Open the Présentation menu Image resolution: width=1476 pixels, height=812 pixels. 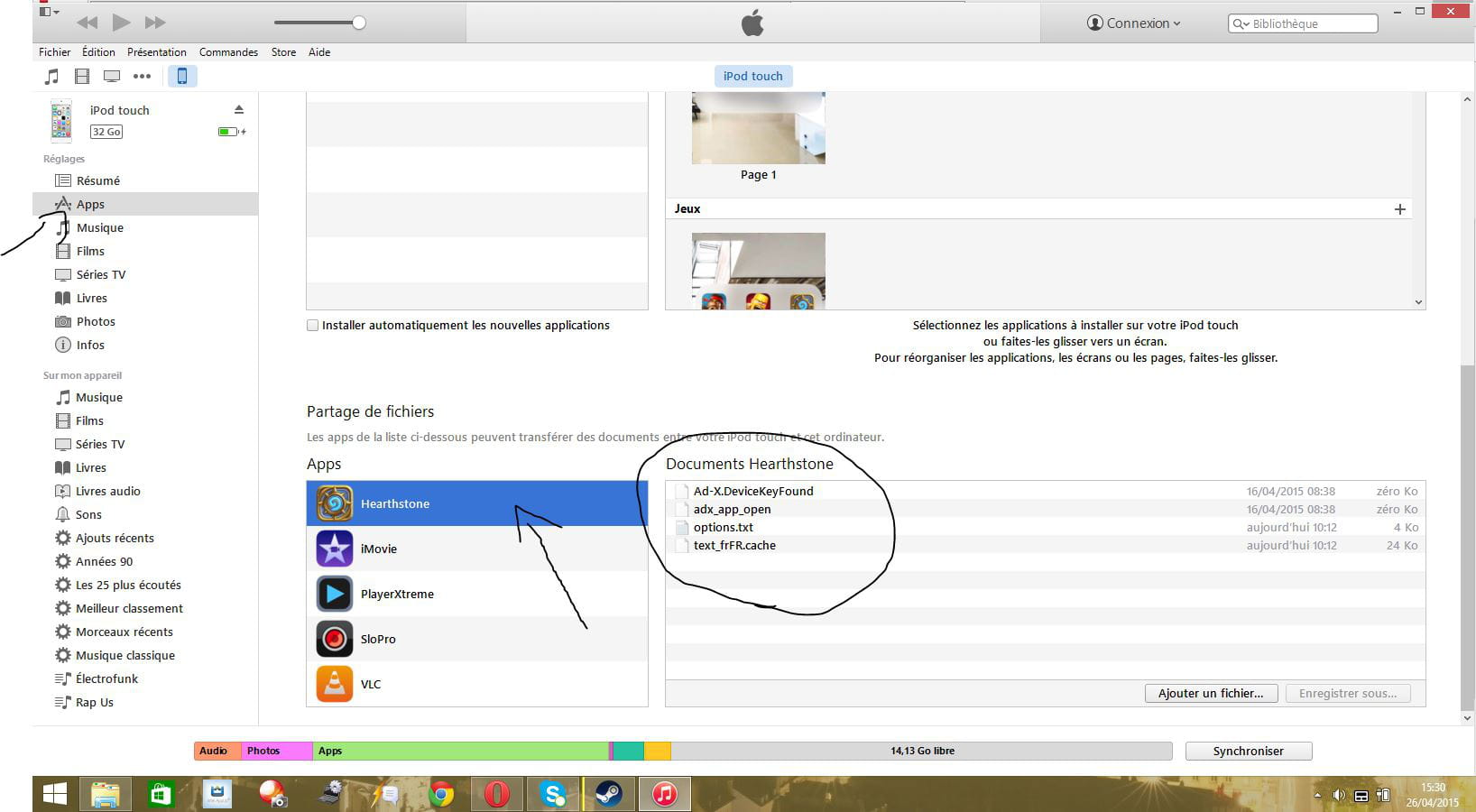(156, 52)
